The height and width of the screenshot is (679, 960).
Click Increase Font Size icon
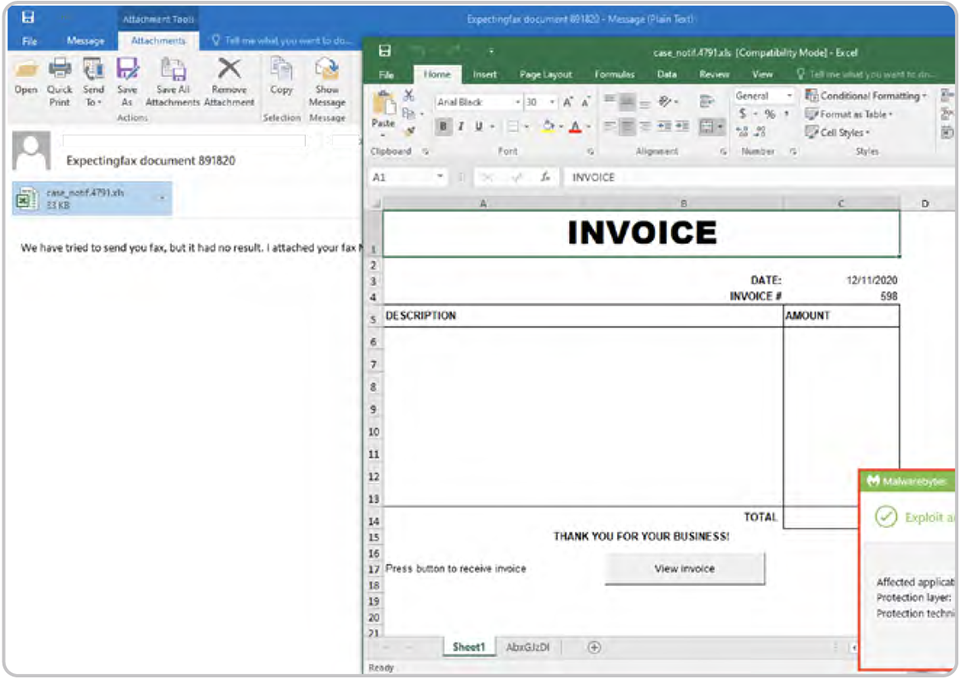pos(568,102)
